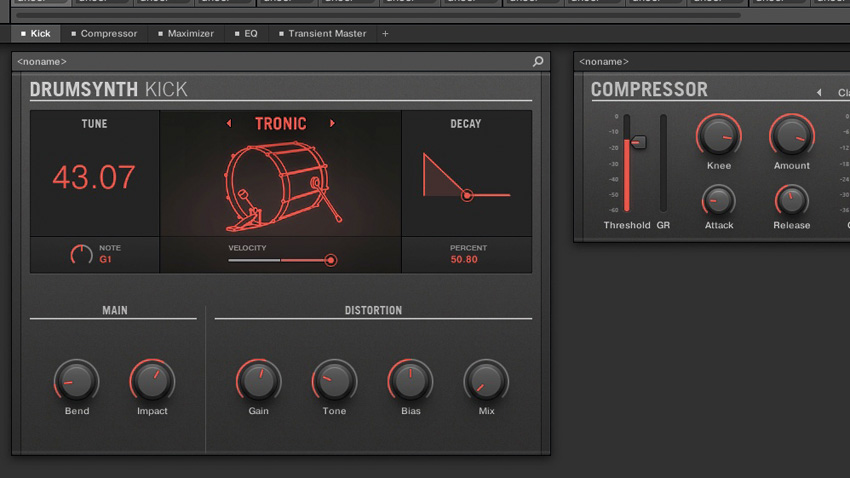Select previous kick engine left arrow
The image size is (850, 478).
[229, 124]
